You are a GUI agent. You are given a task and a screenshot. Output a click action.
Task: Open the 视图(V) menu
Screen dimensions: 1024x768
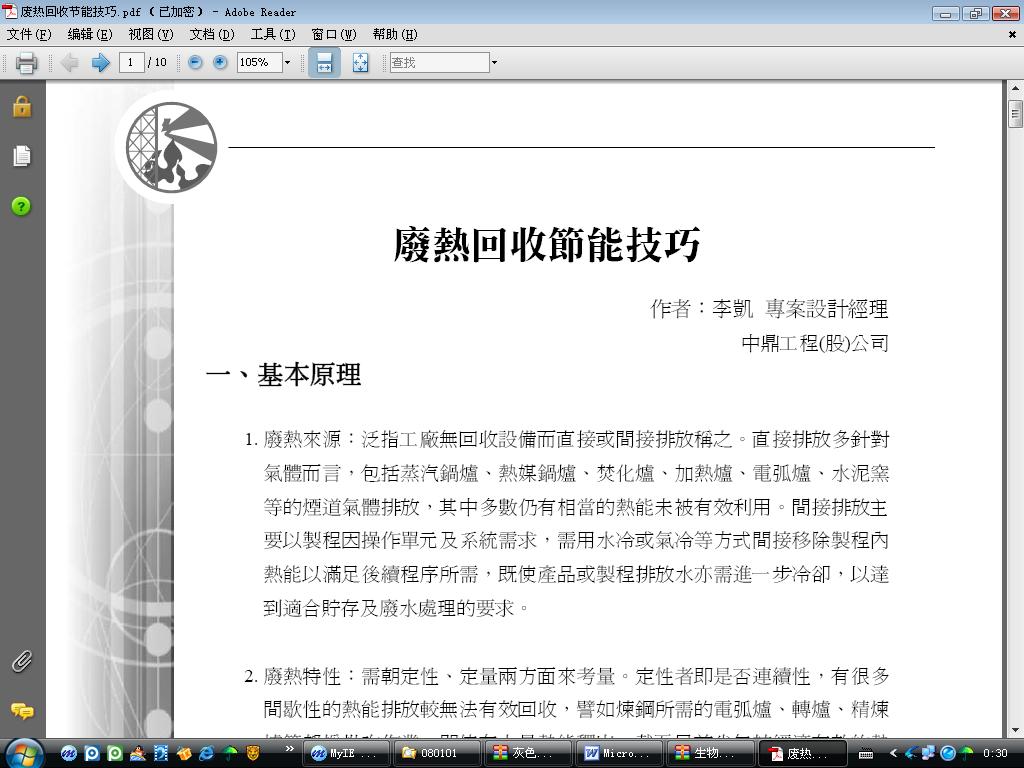(x=151, y=35)
